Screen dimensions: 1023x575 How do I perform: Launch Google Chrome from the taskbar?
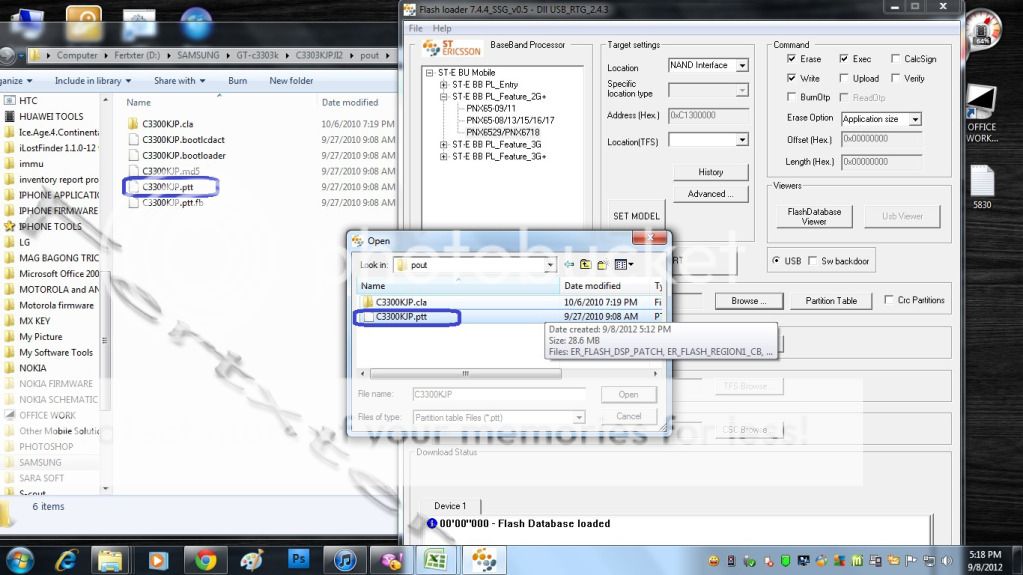click(x=207, y=558)
